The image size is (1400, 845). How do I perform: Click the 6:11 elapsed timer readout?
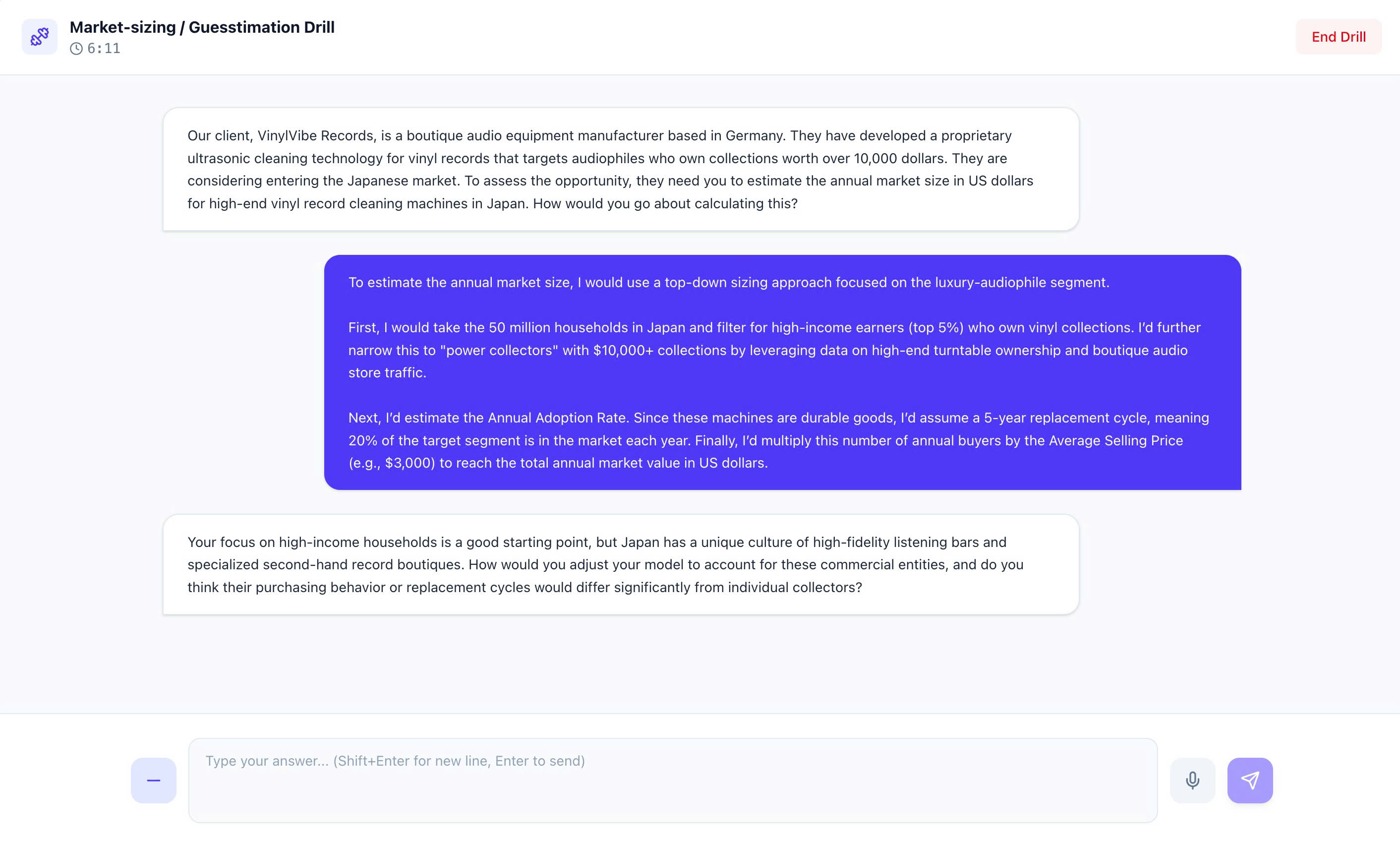point(104,49)
